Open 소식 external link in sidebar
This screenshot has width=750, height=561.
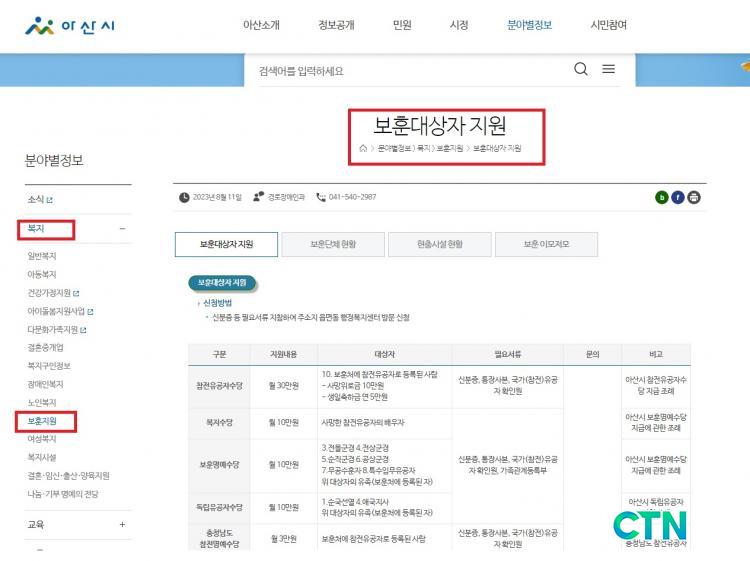pos(40,199)
